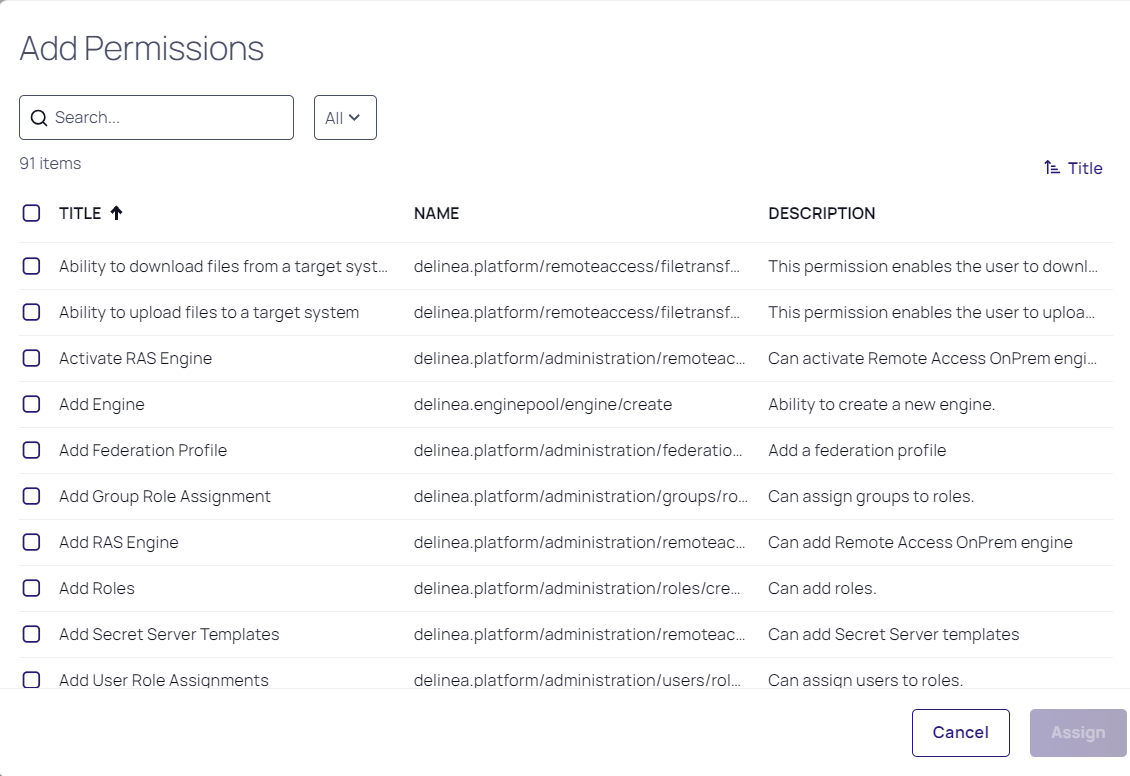Image resolution: width=1130 pixels, height=776 pixels.
Task: Click the magnifying glass search icon
Action: pos(39,117)
